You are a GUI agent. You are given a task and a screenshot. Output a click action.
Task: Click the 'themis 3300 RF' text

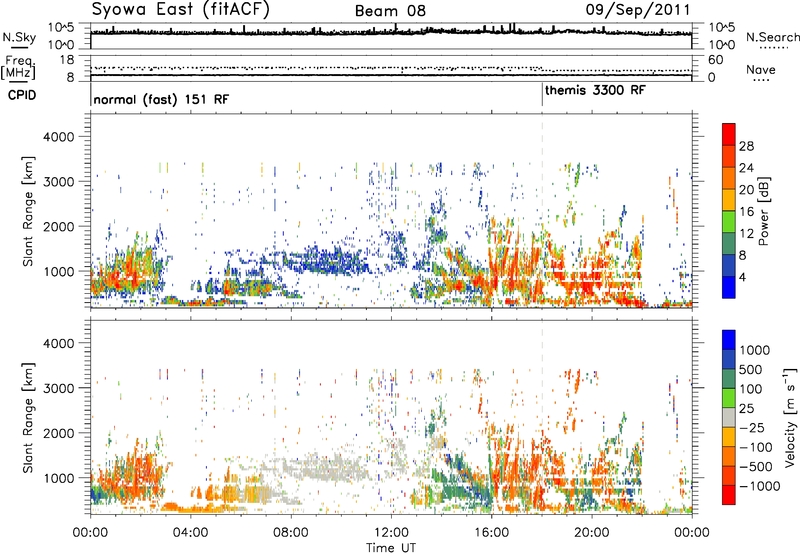tap(595, 90)
